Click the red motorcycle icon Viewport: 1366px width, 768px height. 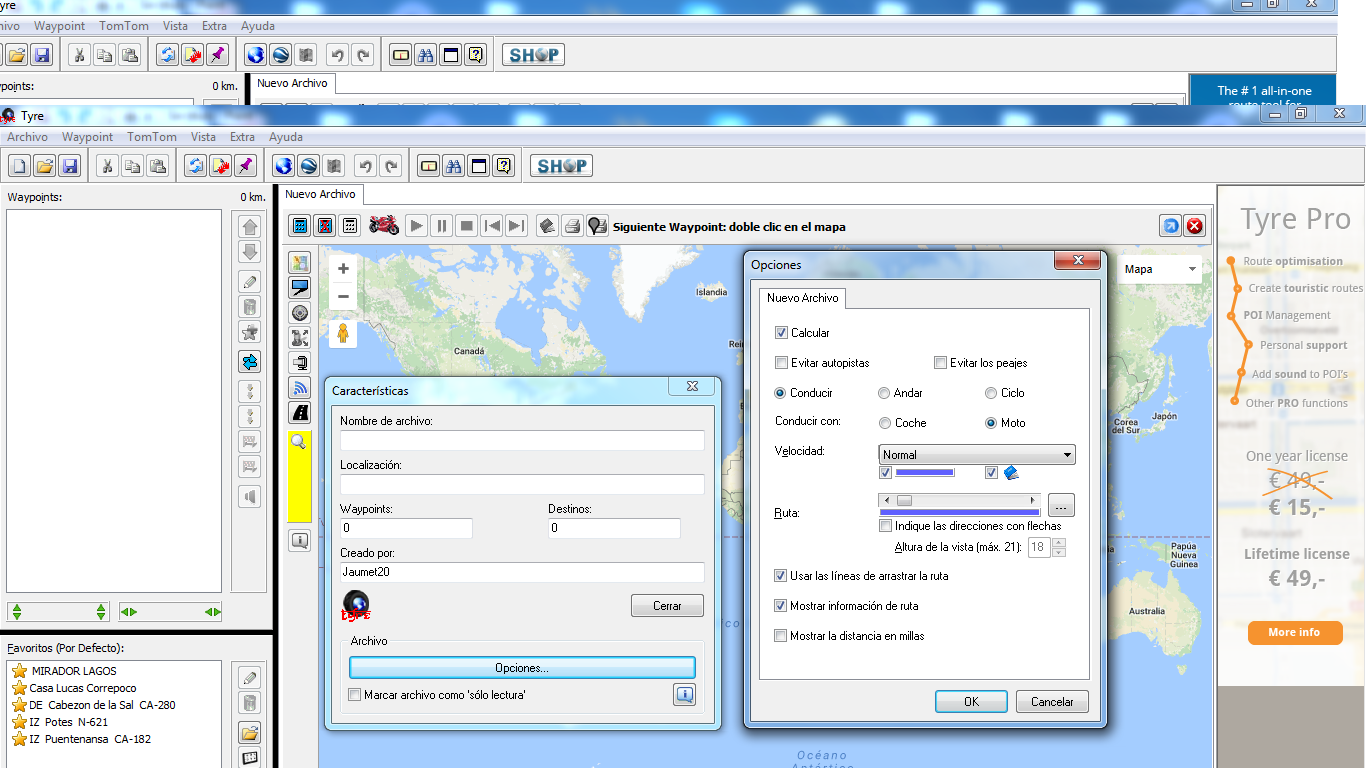(384, 226)
